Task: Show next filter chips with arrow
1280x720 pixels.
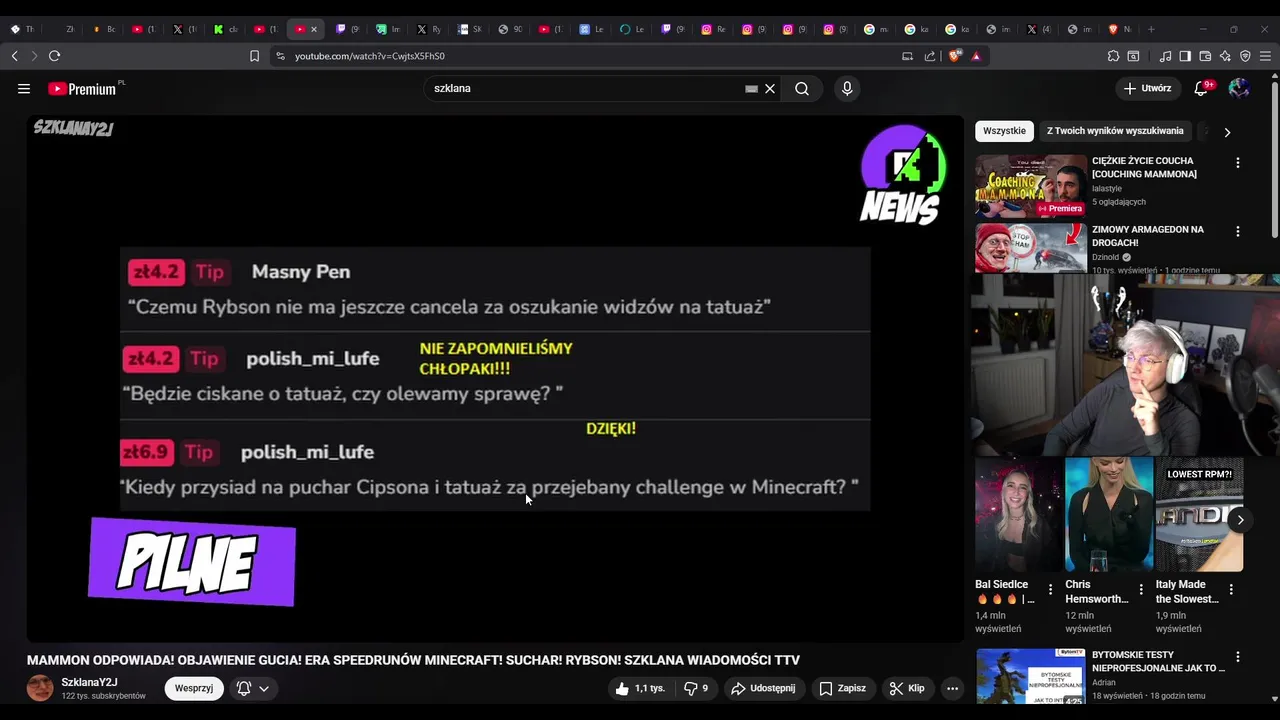Action: click(x=1227, y=132)
